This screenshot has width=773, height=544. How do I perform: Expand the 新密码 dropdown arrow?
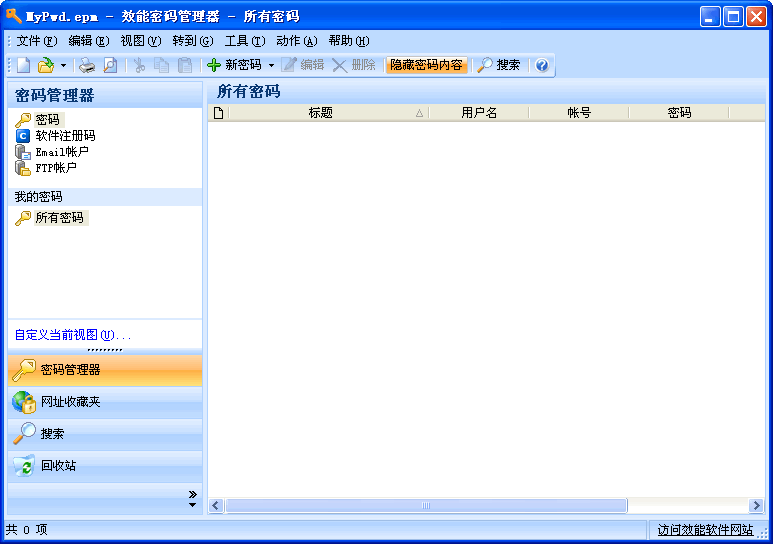[271, 65]
